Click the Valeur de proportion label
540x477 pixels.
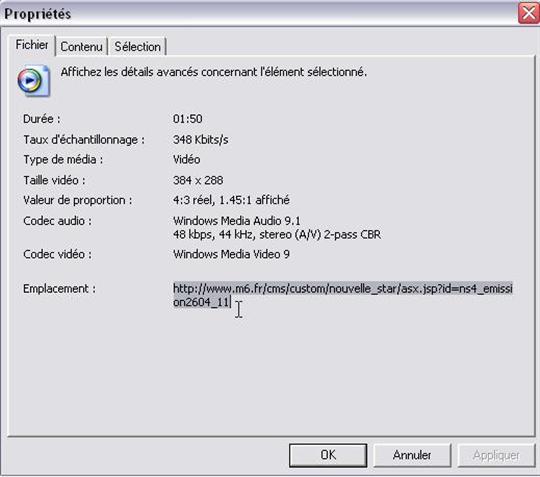tap(77, 200)
